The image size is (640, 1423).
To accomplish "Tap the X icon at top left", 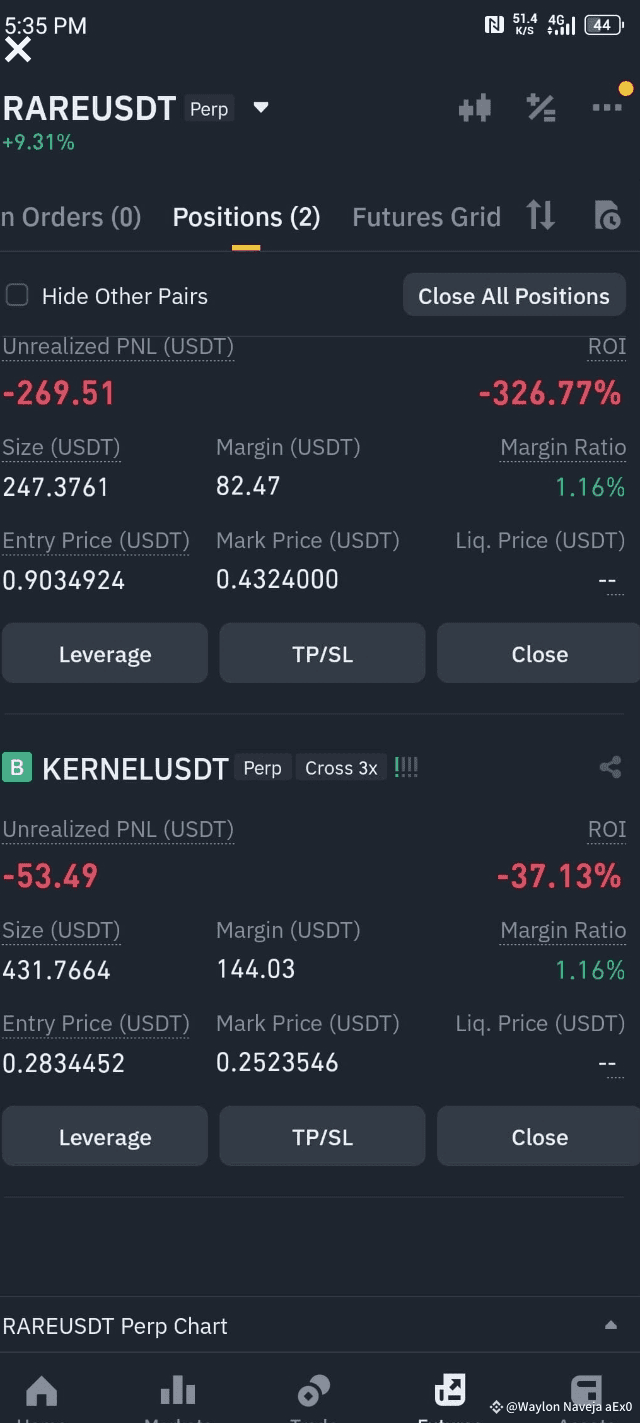I will click(18, 49).
